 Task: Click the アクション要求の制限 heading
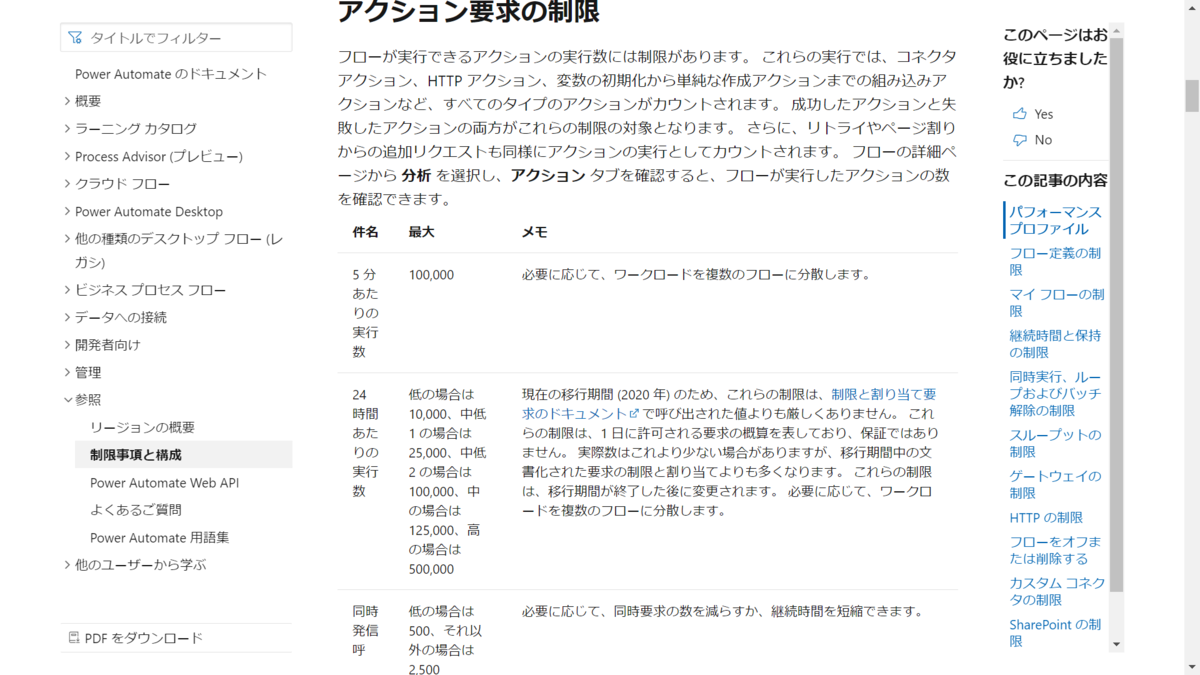click(469, 12)
